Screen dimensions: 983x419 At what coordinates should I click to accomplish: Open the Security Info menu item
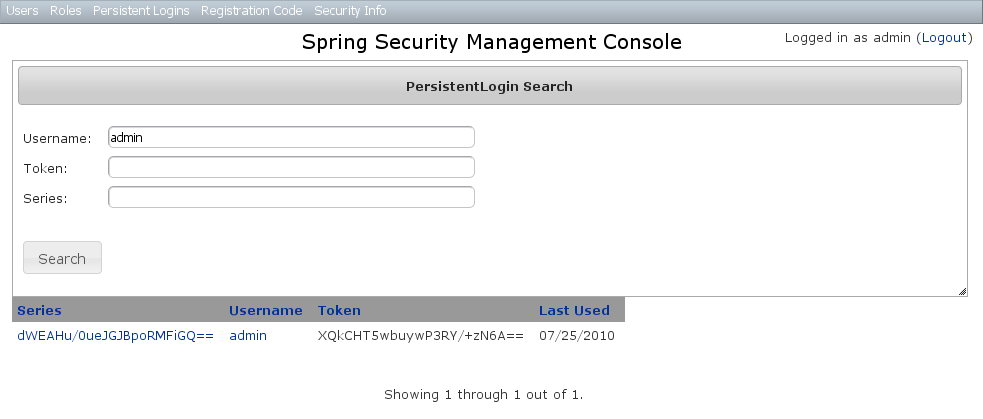click(x=350, y=11)
